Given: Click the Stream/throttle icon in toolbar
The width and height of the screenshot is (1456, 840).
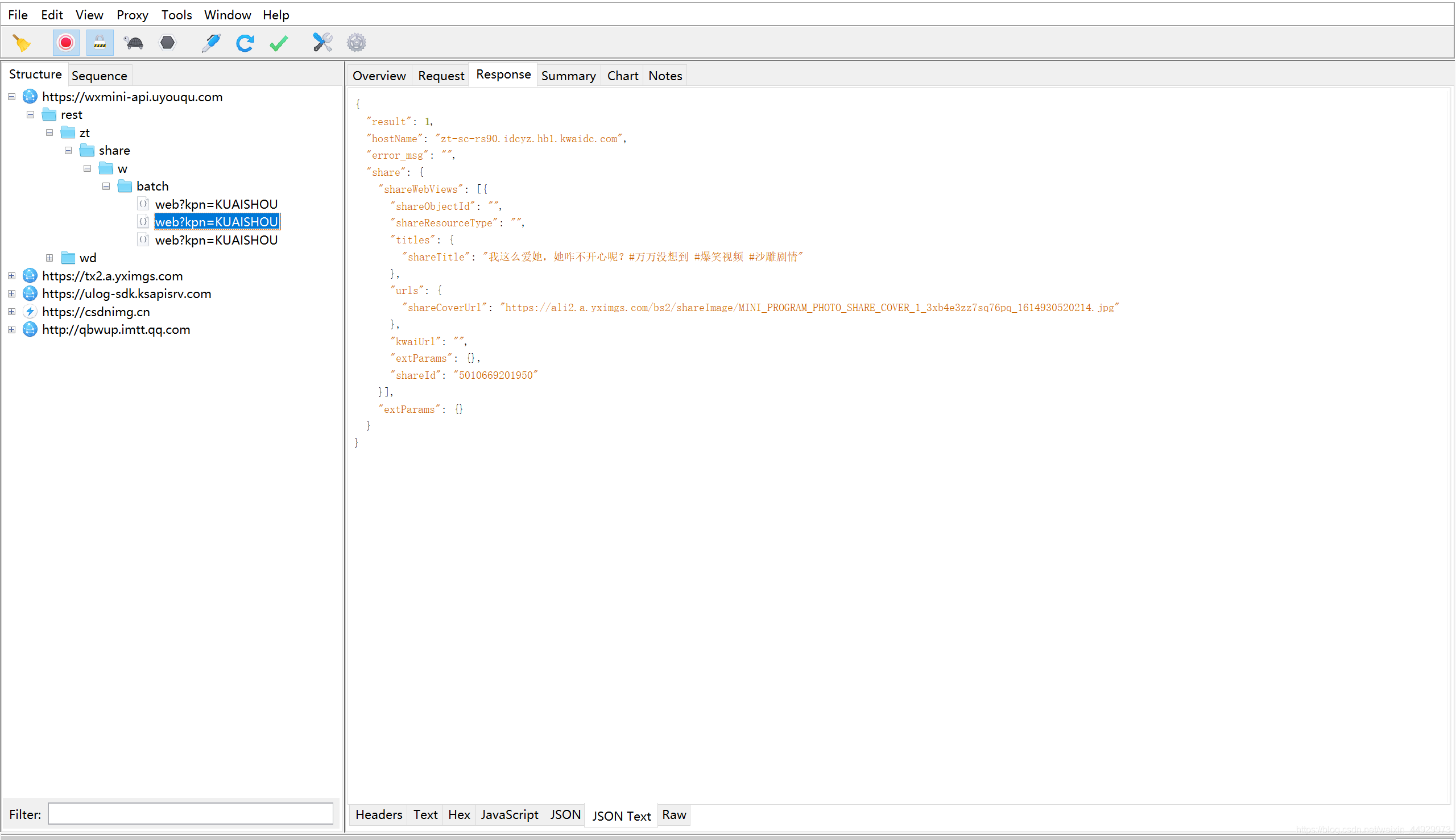Looking at the screenshot, I should tap(135, 41).
